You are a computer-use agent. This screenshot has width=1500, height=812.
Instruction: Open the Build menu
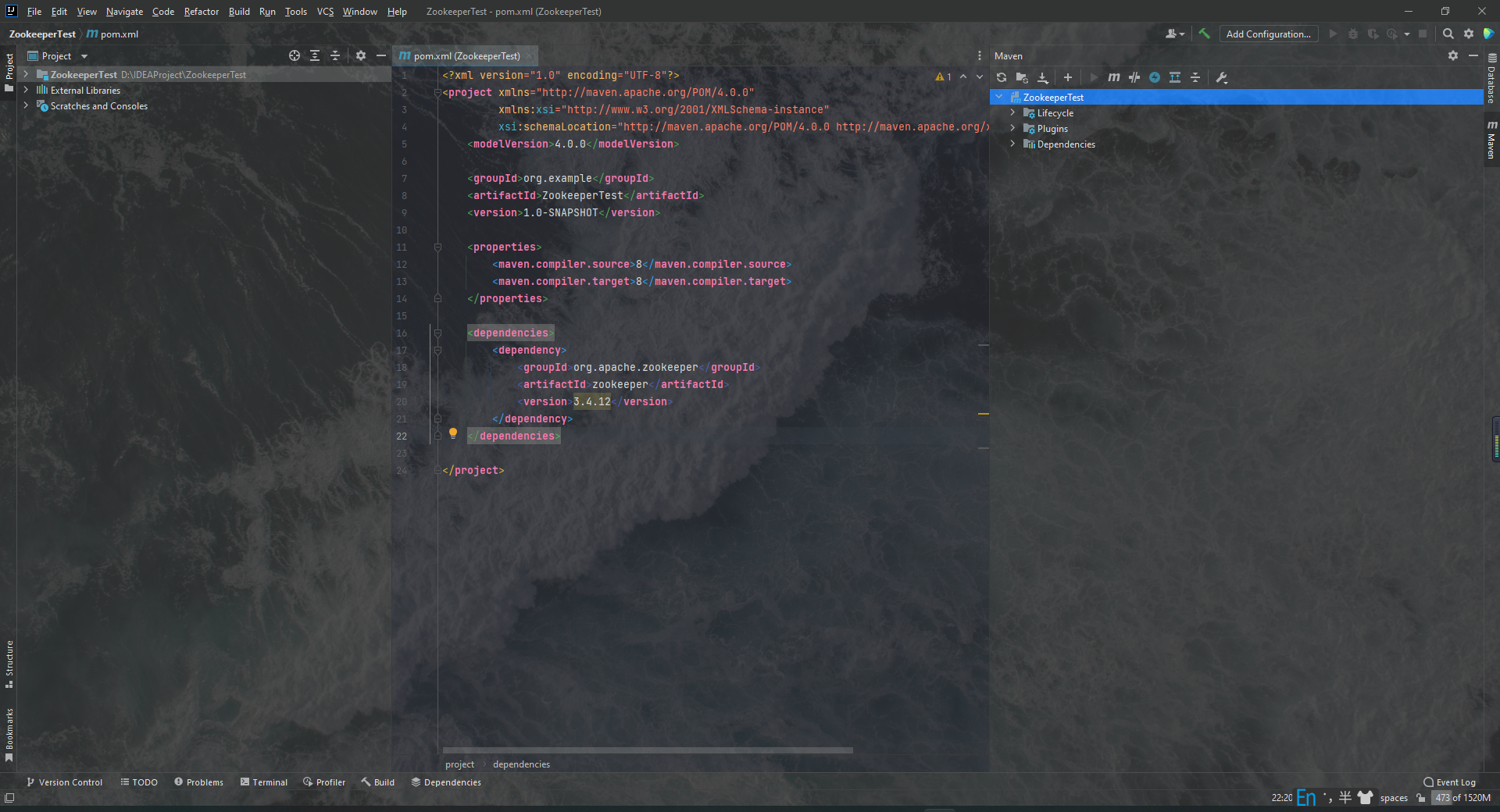(x=239, y=12)
